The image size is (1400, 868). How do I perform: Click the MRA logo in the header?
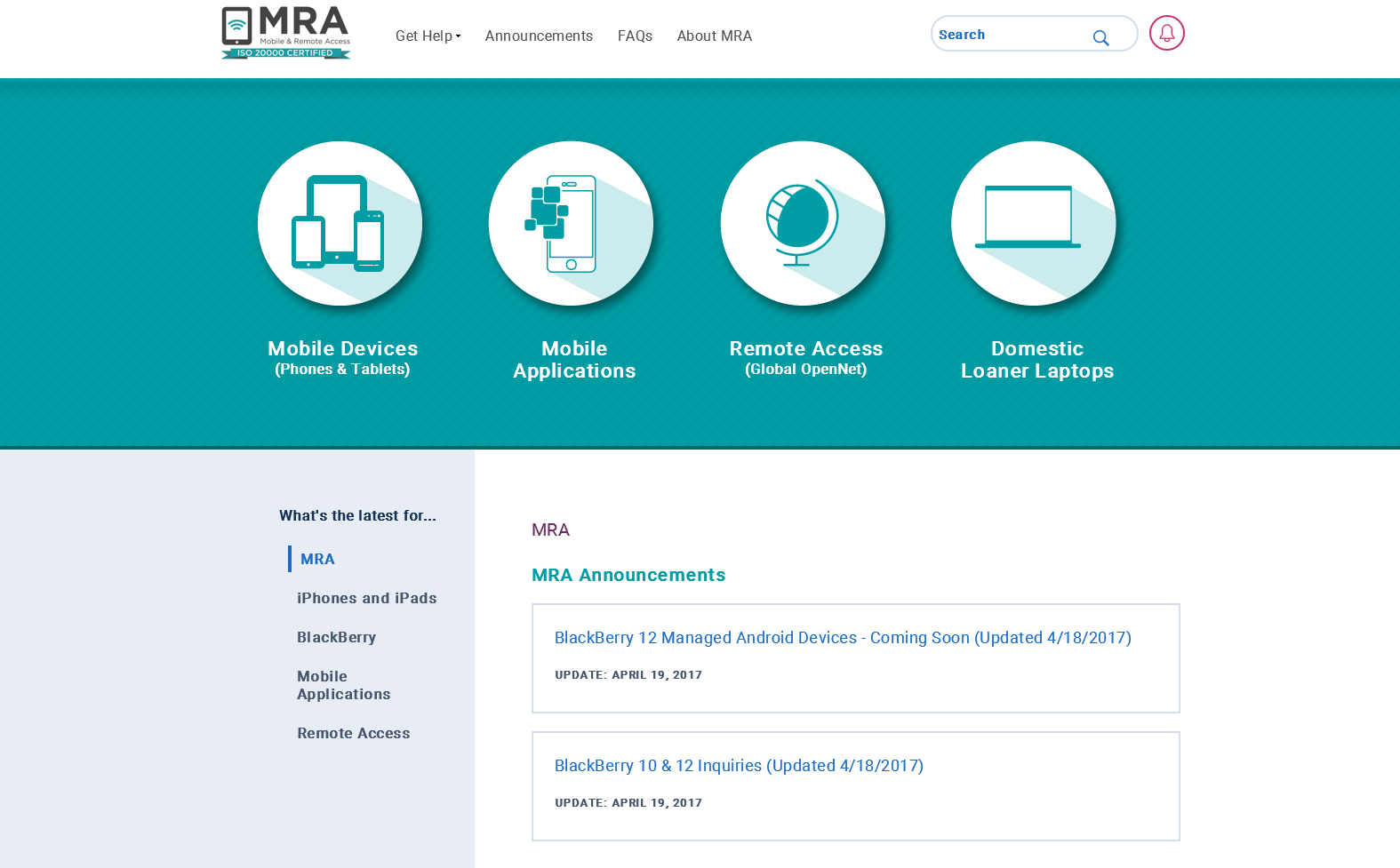pos(285,34)
